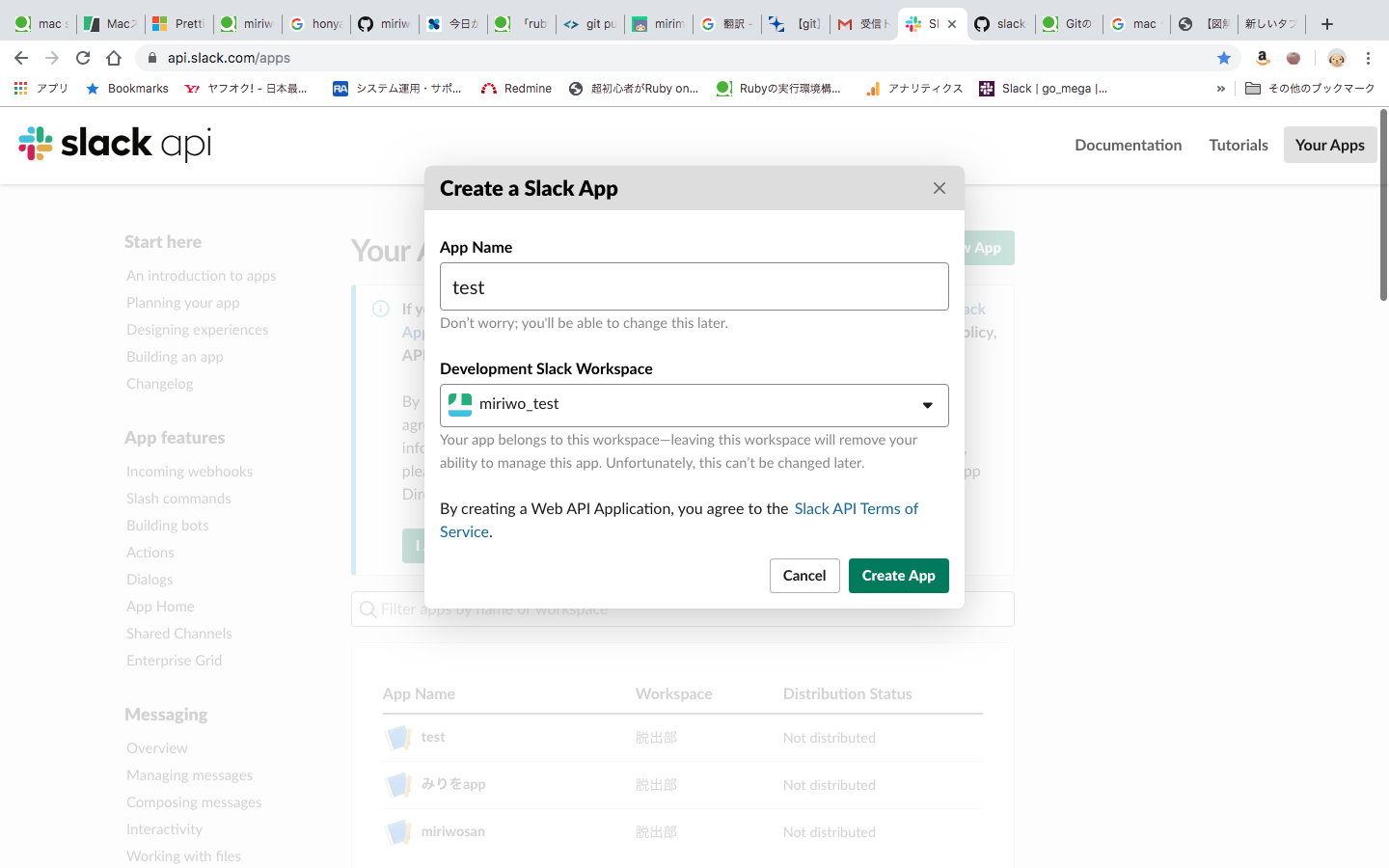Open Building bots sidebar link
The height and width of the screenshot is (868, 1389).
168,526
